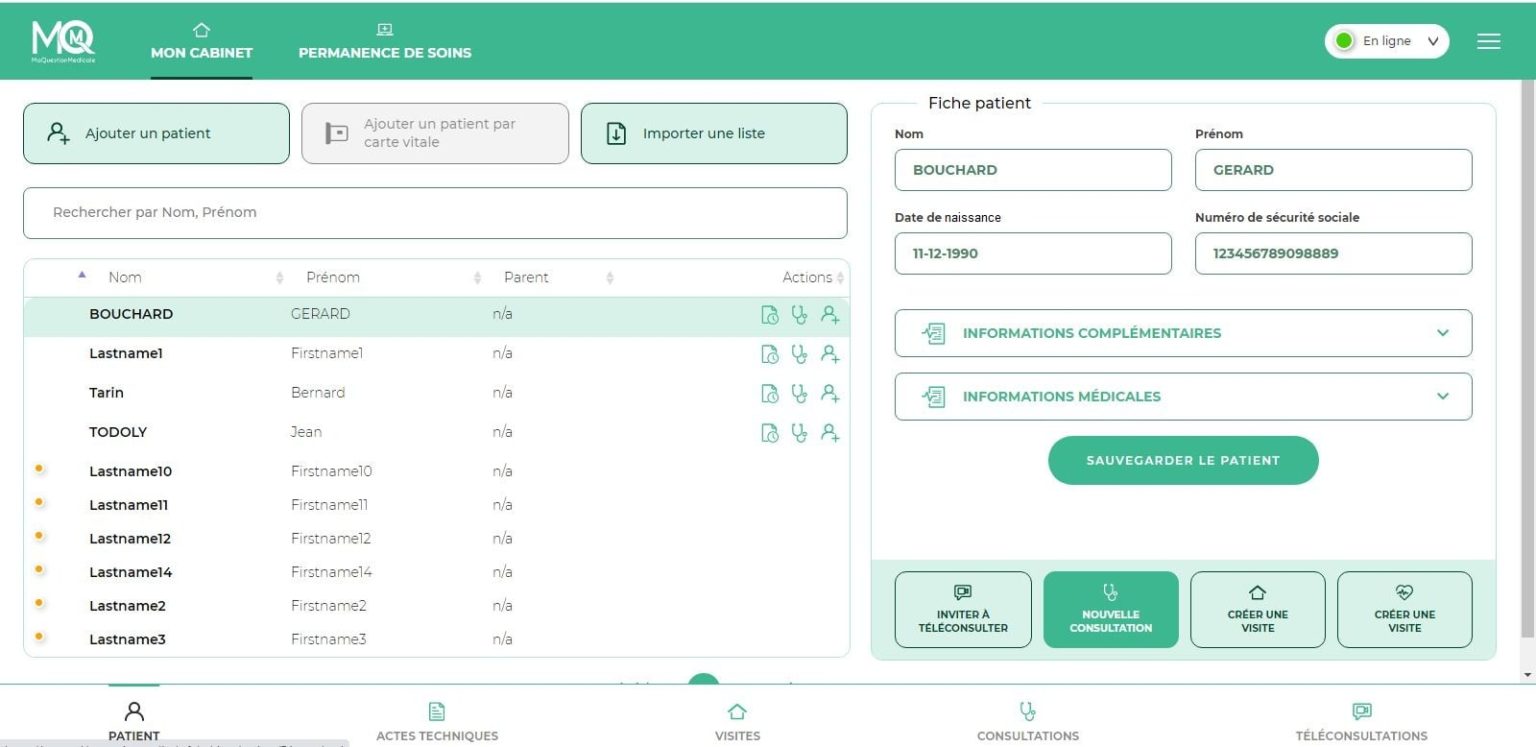Screen dimensions: 1536x747
Task: Click Importer une liste button
Action: [x=714, y=133]
